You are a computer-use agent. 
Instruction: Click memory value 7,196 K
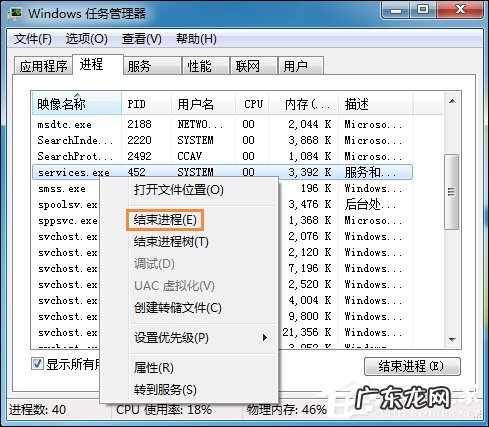[x=310, y=268]
